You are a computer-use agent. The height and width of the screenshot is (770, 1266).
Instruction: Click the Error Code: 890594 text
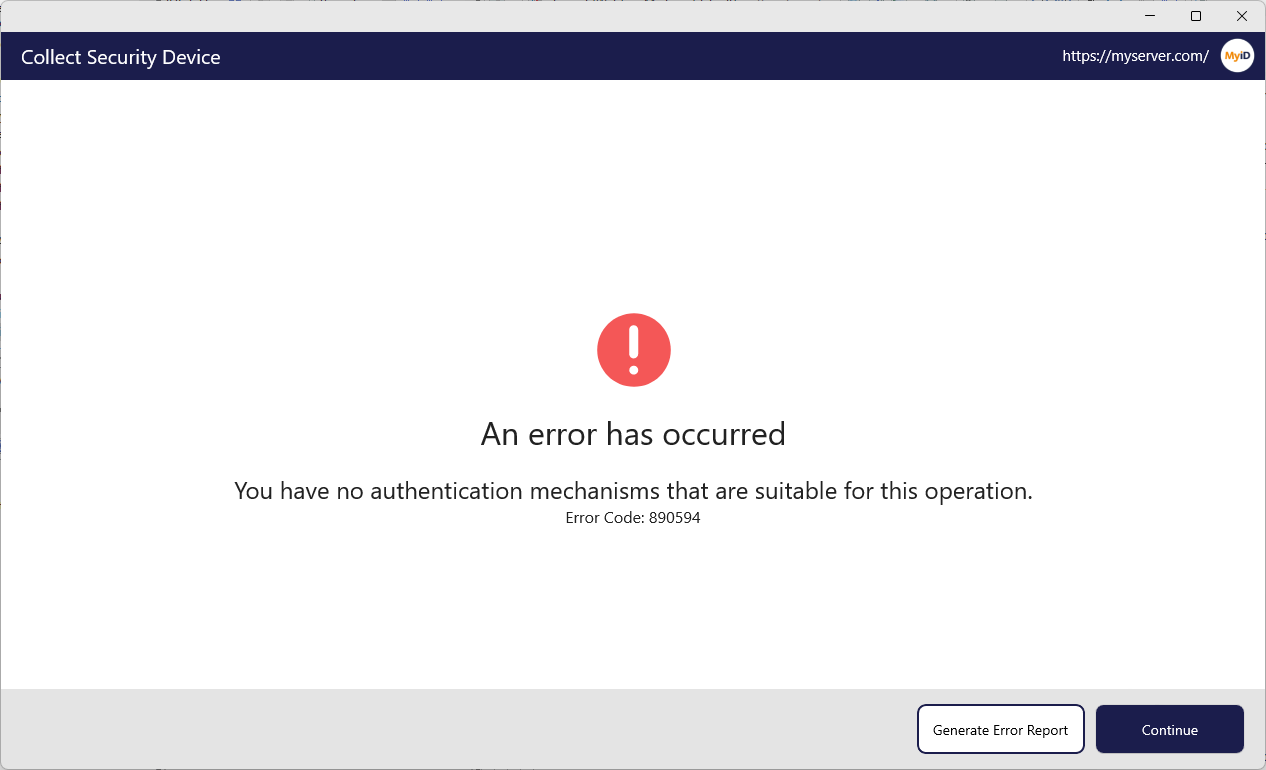point(633,518)
